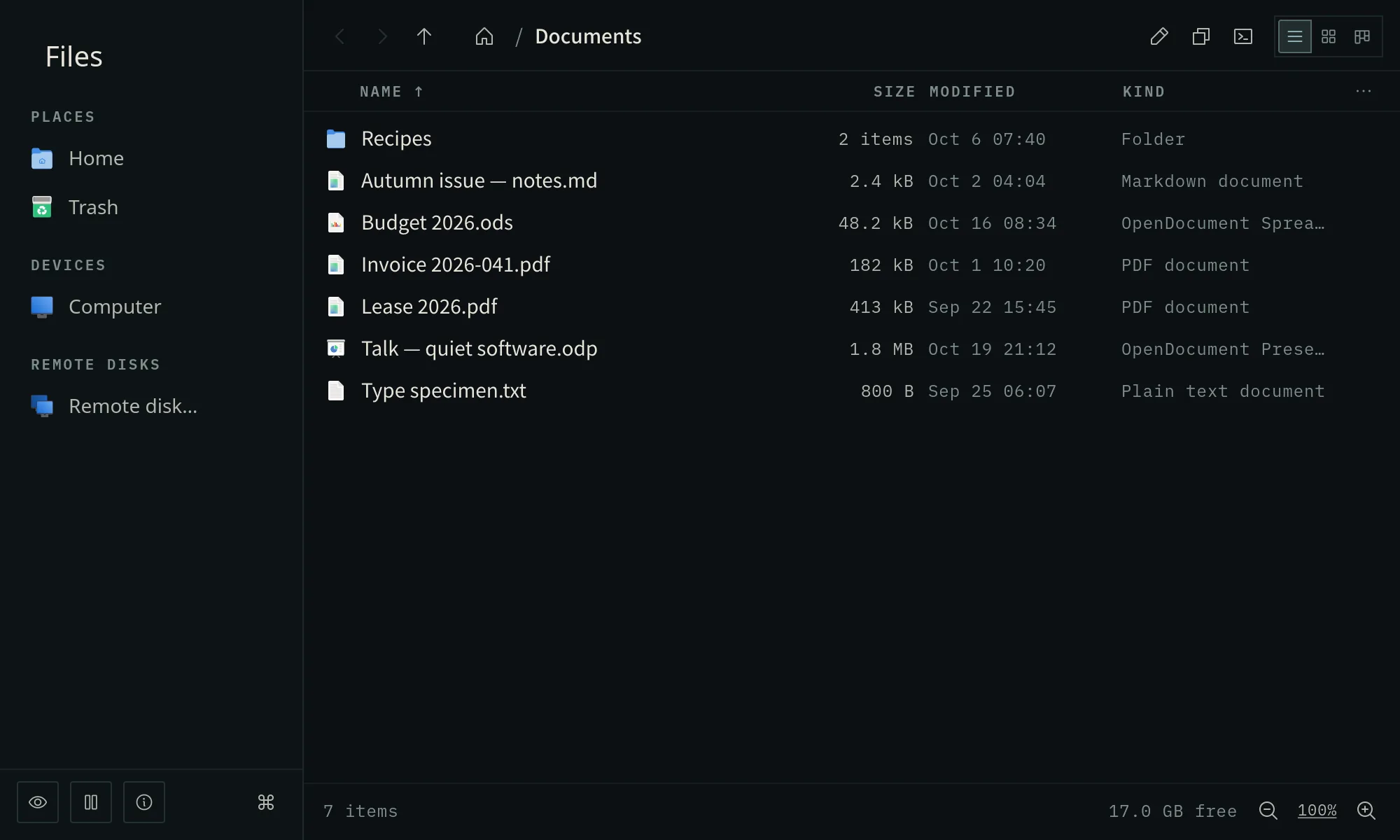Viewport: 1400px width, 840px height.
Task: Click the Invoice PDF file icon
Action: [336, 265]
